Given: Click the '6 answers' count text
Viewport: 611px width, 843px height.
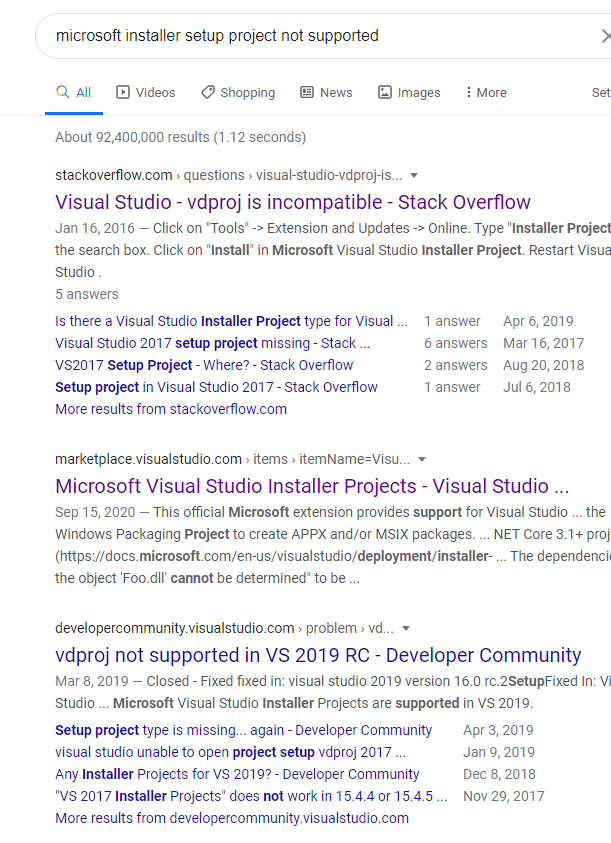Looking at the screenshot, I should 456,343.
